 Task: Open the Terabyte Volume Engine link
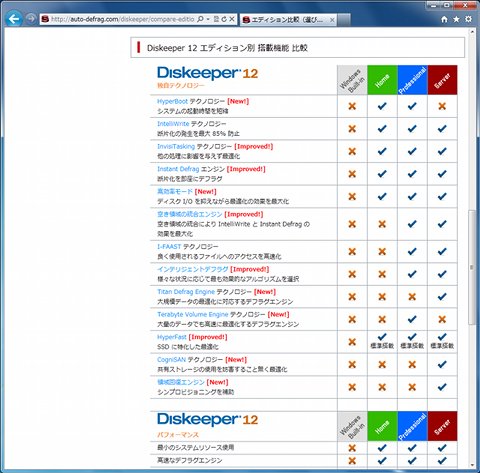coord(192,314)
